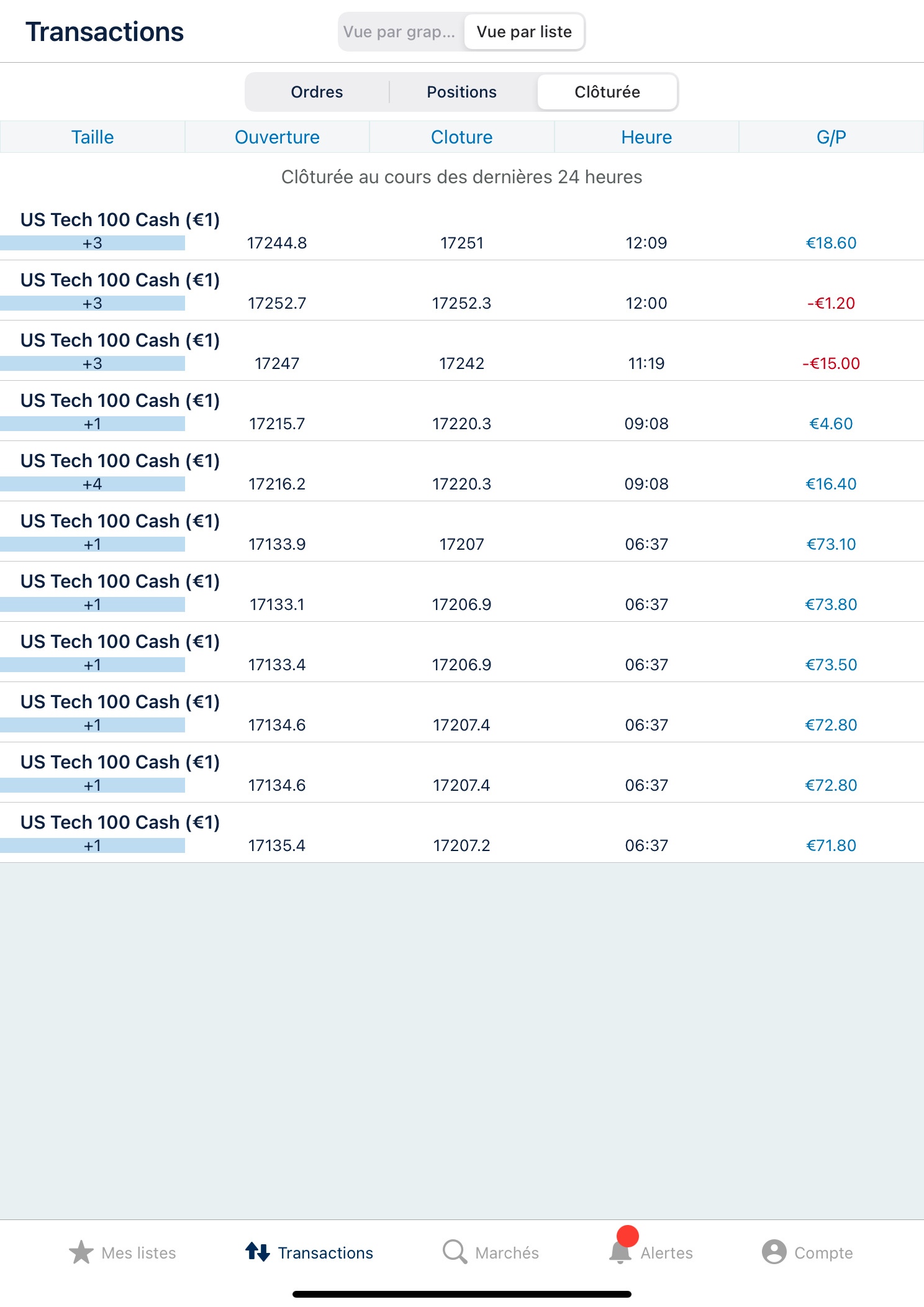This screenshot has height=1307, width=924.
Task: Sort by the Cloture column header
Action: [x=461, y=137]
